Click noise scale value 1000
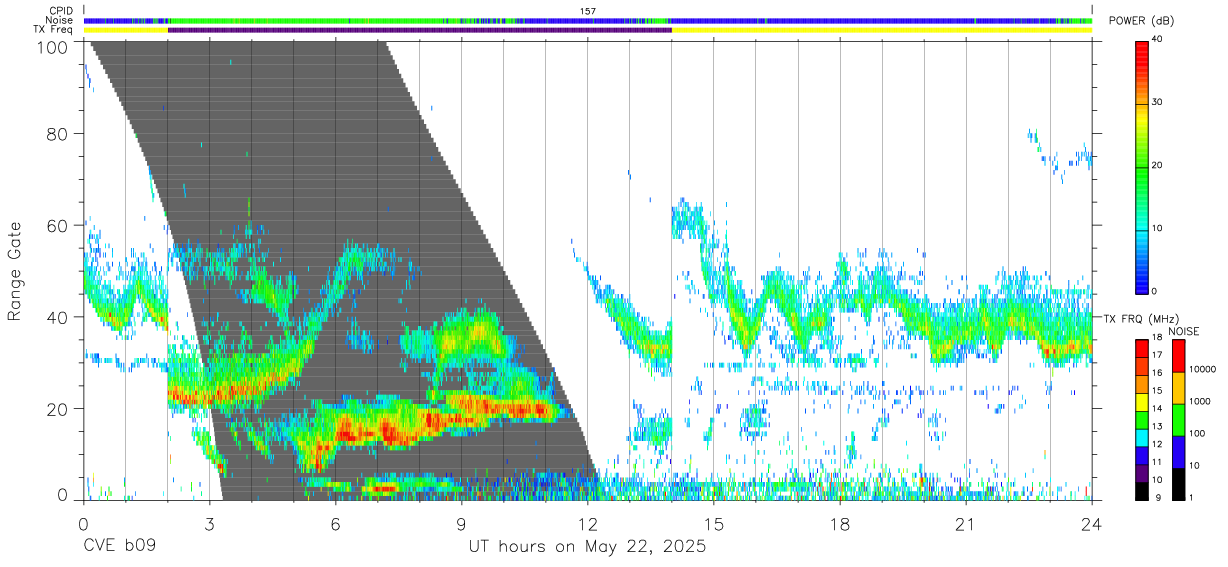This screenshot has width=1228, height=567. [x=1198, y=401]
